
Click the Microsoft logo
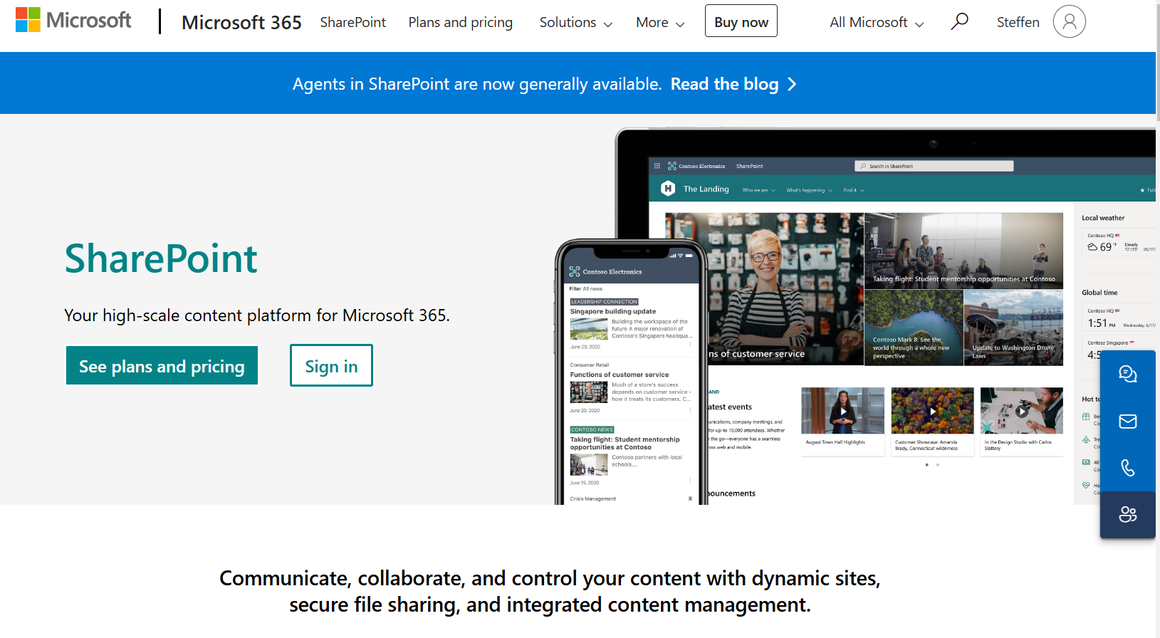click(72, 19)
